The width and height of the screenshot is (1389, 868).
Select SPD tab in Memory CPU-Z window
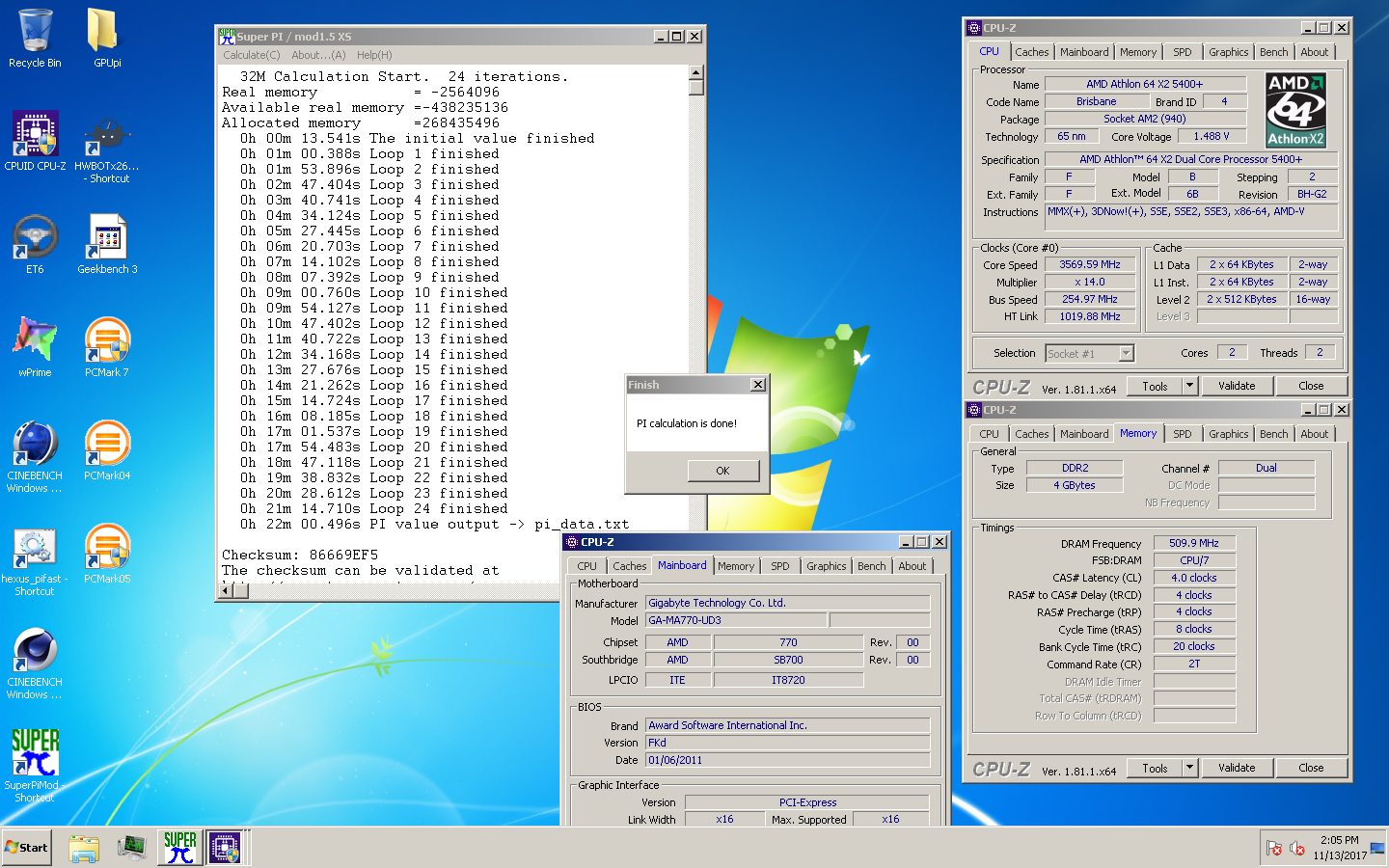click(x=1183, y=434)
